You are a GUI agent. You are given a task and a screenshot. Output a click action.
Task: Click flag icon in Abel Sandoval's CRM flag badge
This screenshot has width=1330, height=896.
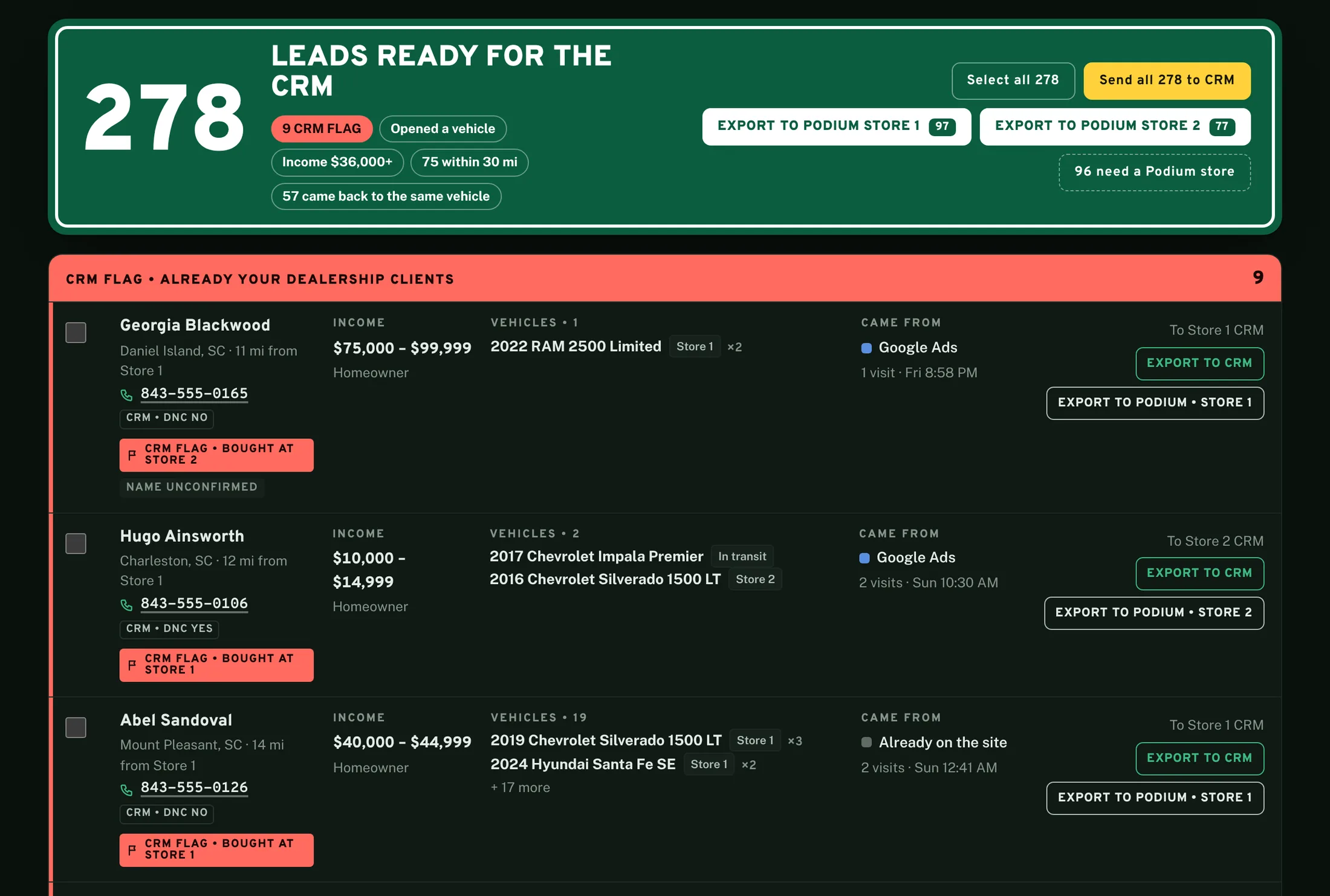(132, 849)
